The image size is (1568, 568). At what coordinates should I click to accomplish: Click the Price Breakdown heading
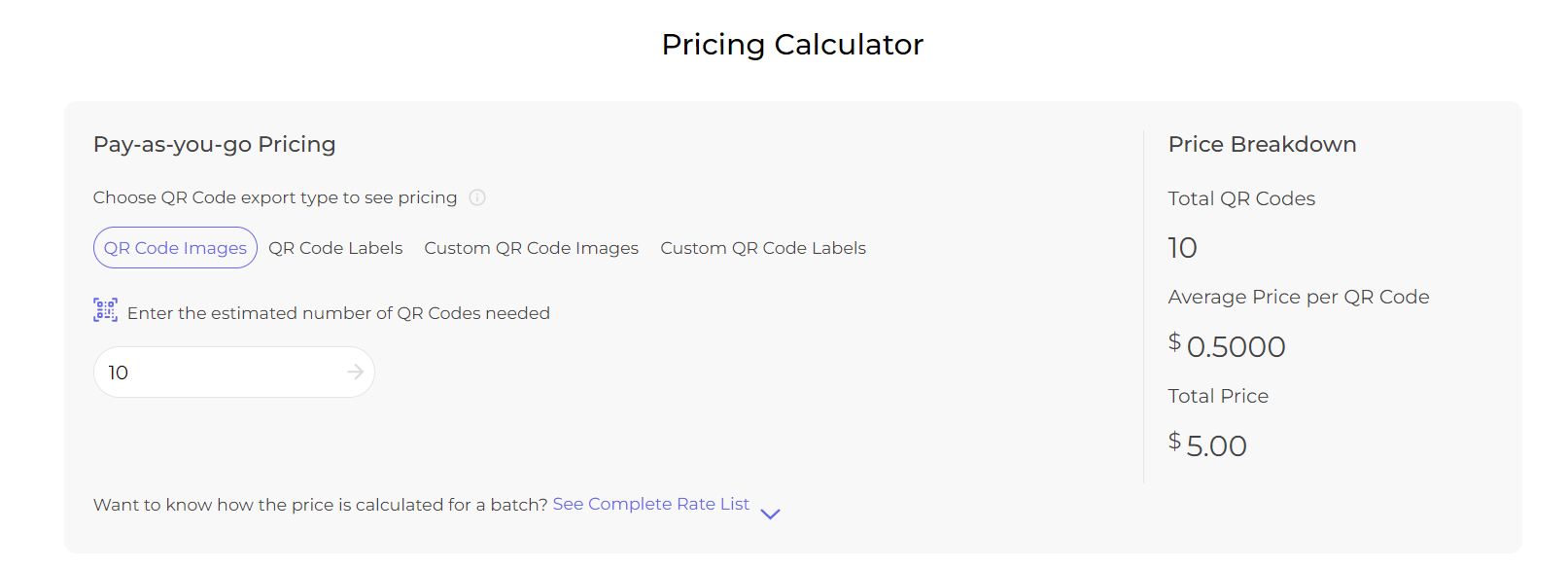(x=1262, y=144)
